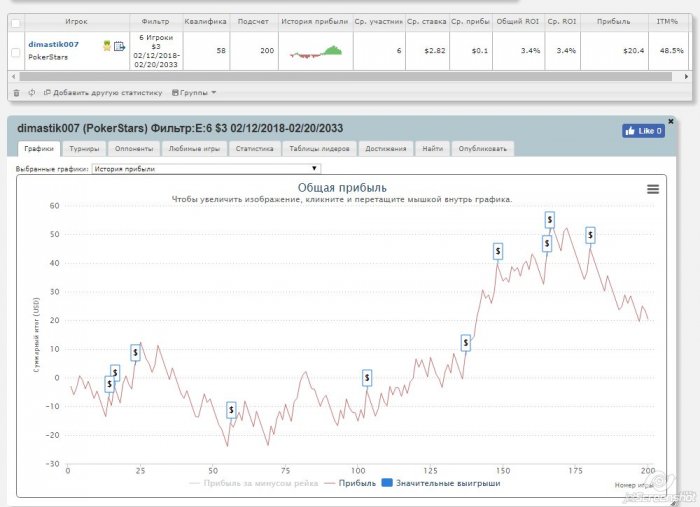Image resolution: width=700 pixels, height=507 pixels.
Task: Open the dimastik007 player link
Action: 53,44
